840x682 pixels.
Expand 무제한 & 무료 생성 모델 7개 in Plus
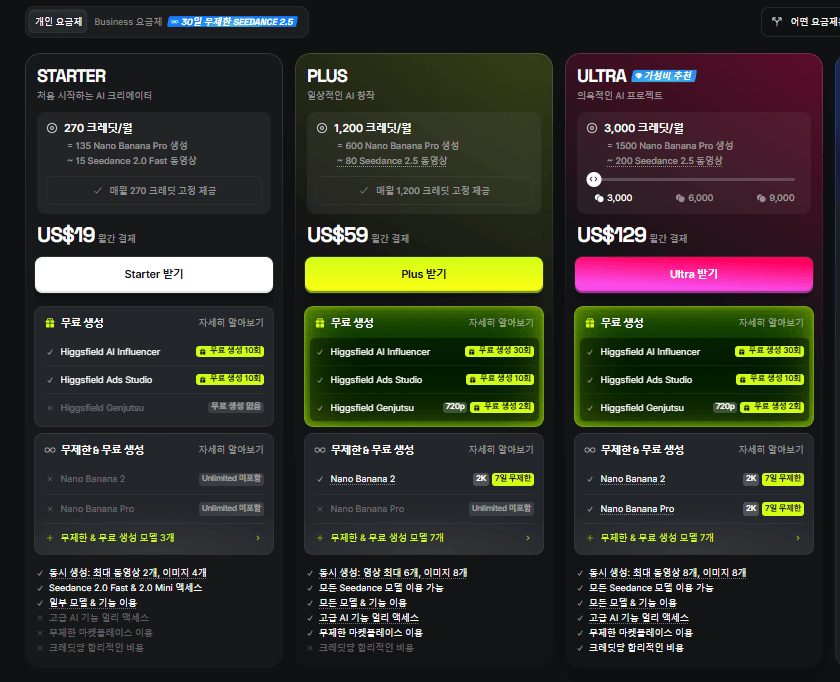click(x=424, y=537)
